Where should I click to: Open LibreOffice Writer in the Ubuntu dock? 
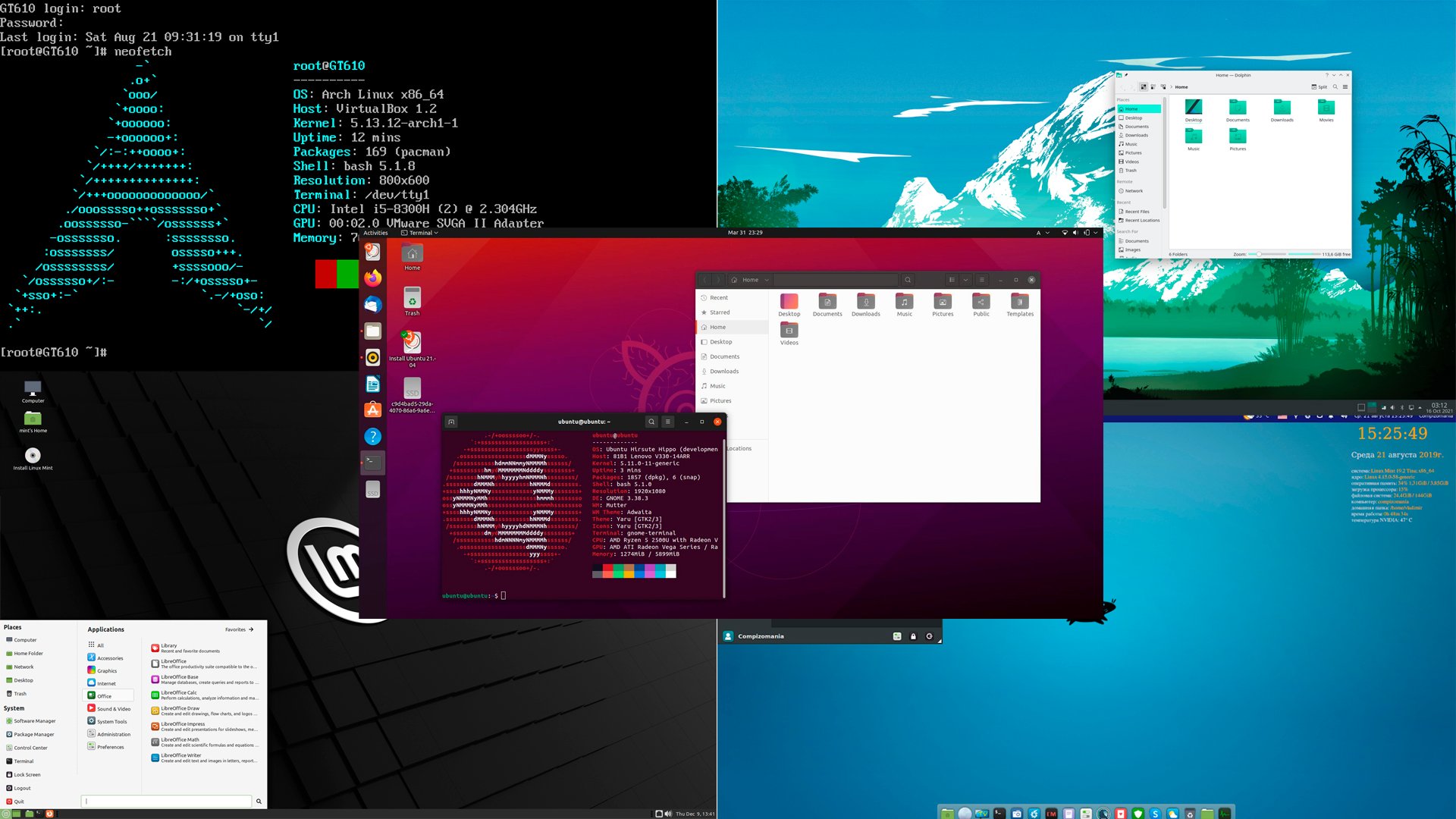(372, 384)
